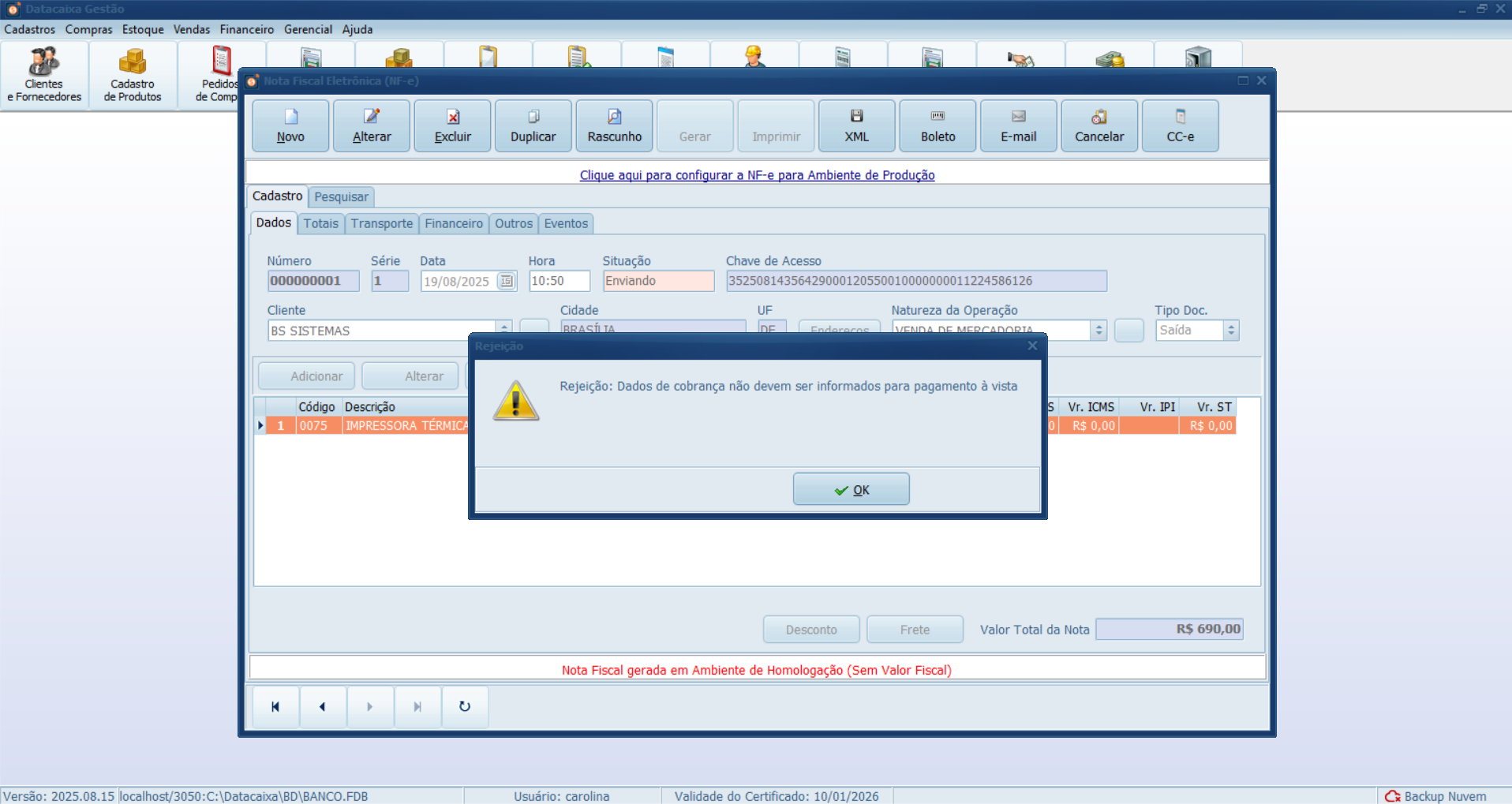
Task: Click the Duplicar toolbar icon
Action: point(533,125)
